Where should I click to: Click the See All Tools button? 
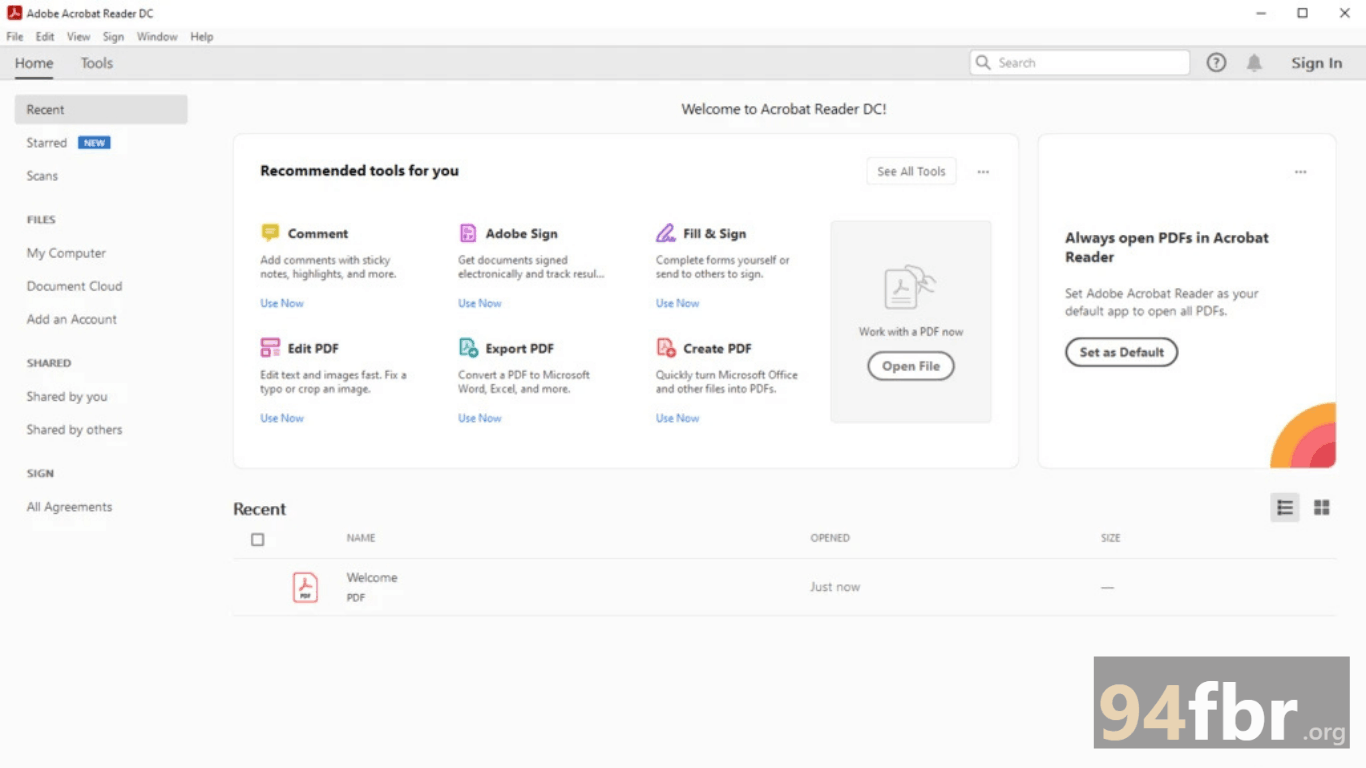coord(911,172)
